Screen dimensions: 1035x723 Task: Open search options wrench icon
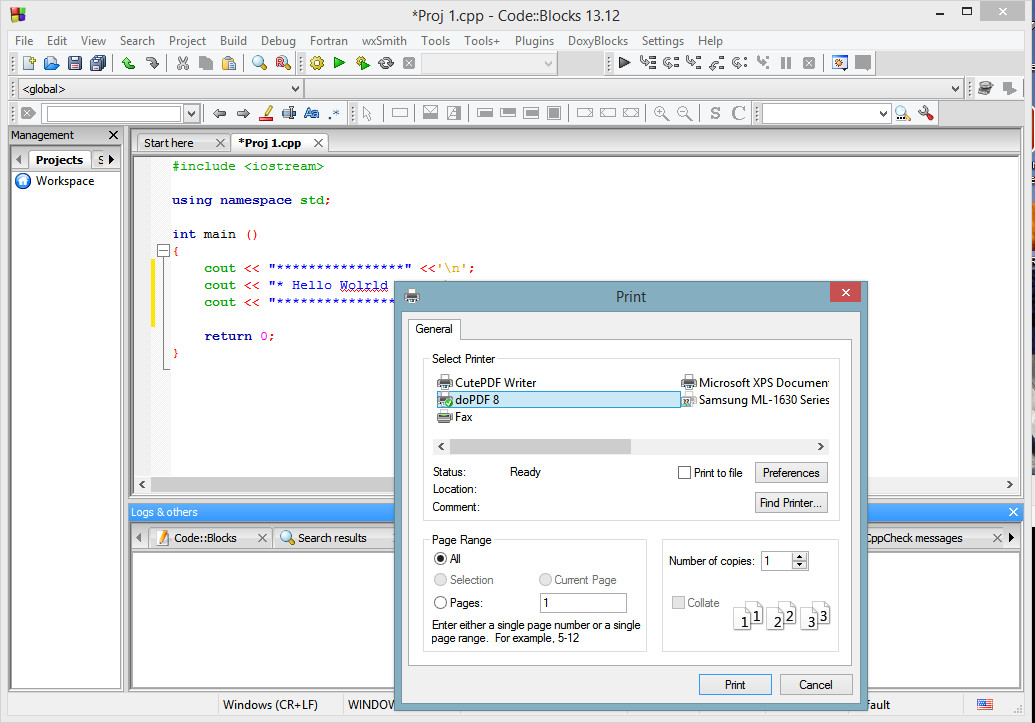[925, 114]
